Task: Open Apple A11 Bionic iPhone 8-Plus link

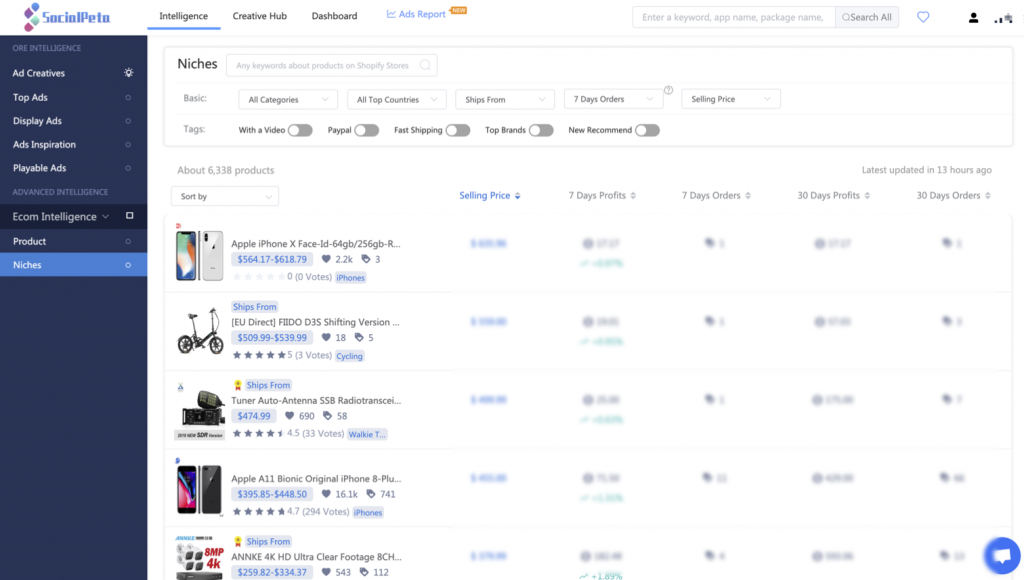Action: (316, 479)
